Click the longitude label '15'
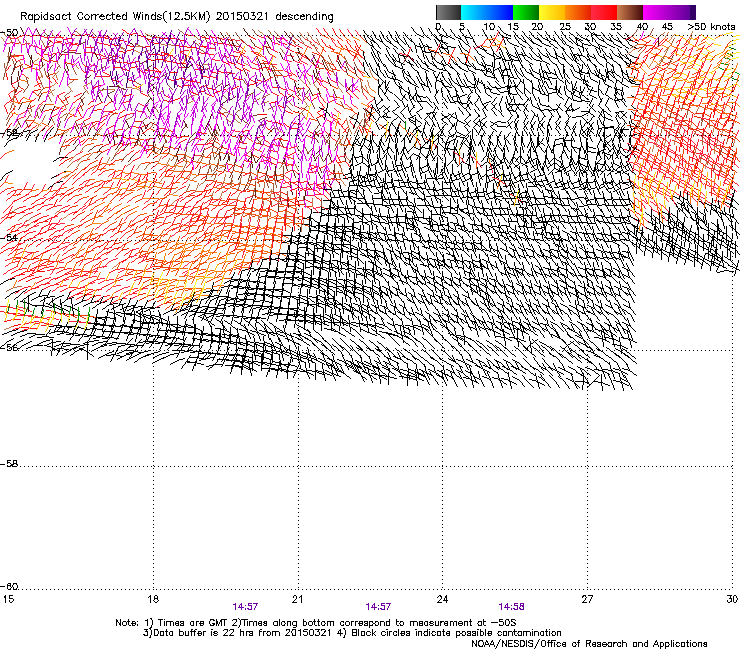This screenshot has width=740, height=650. click(8, 599)
